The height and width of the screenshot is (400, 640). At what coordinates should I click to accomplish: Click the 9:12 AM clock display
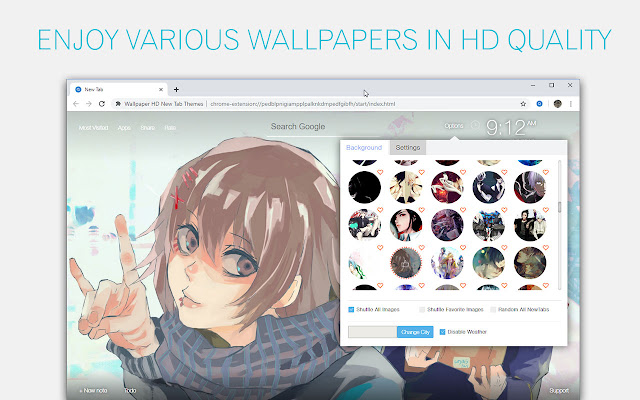[511, 127]
